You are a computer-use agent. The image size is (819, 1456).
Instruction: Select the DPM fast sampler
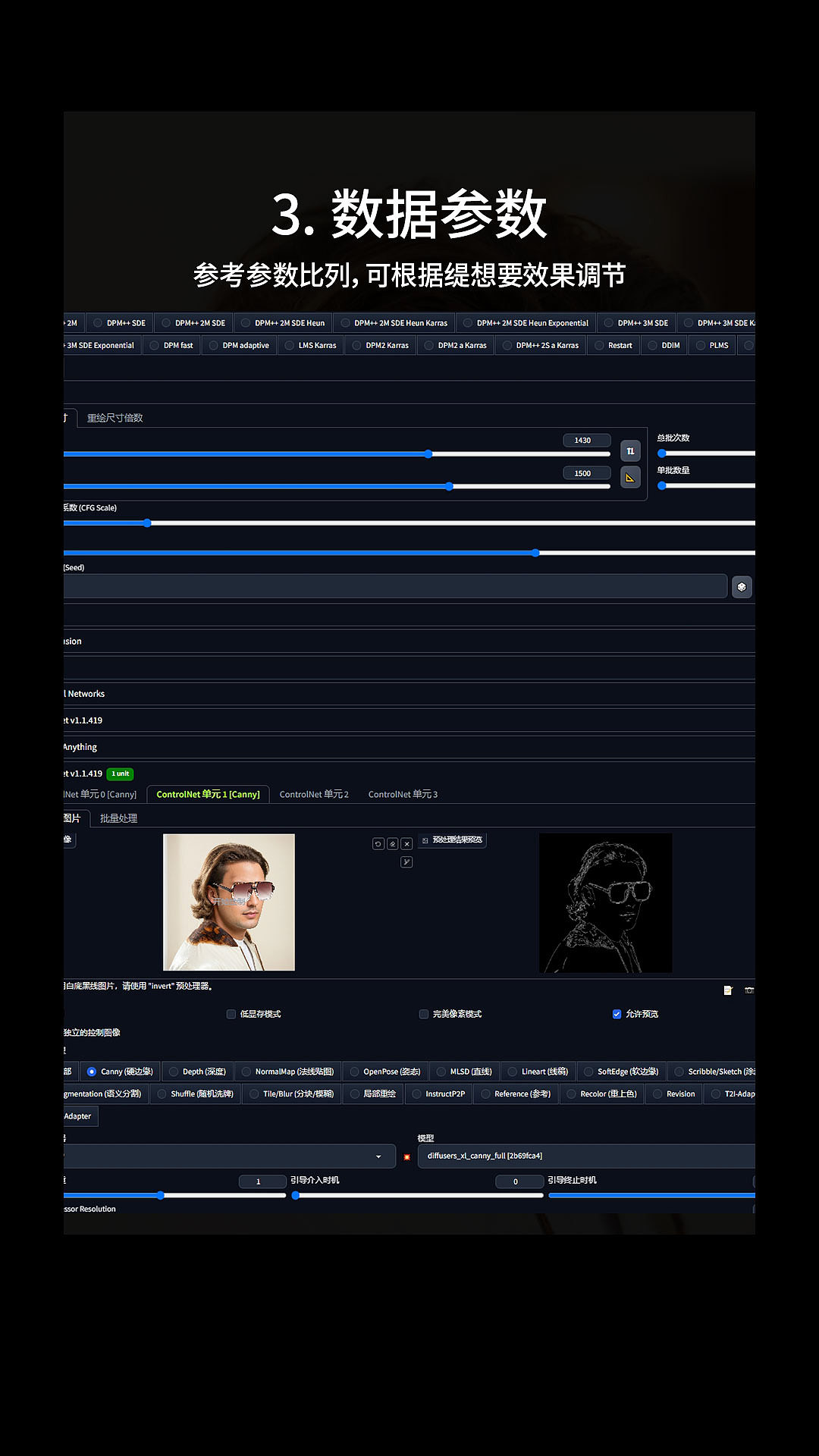(x=171, y=345)
